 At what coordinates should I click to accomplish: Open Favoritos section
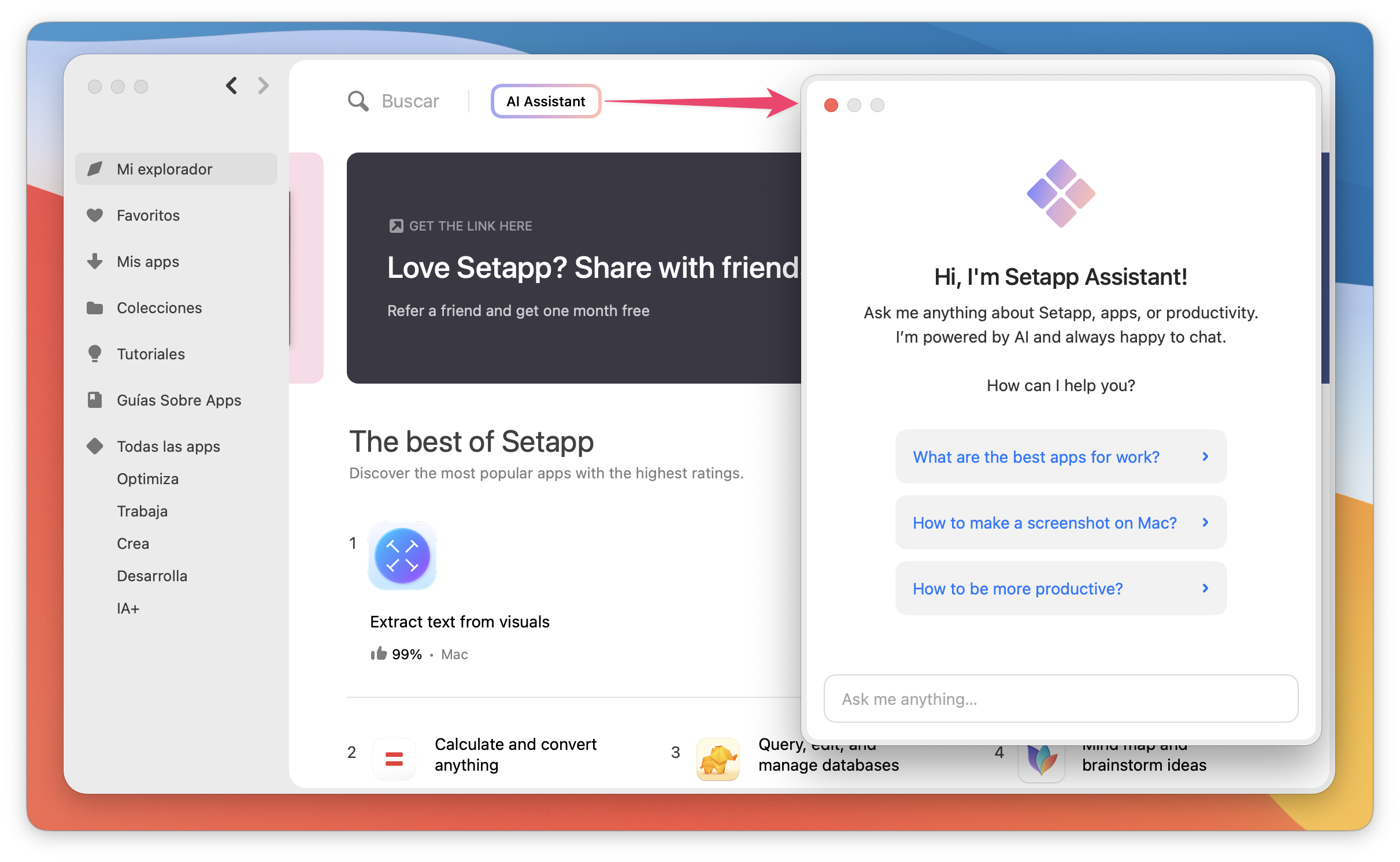pos(176,216)
